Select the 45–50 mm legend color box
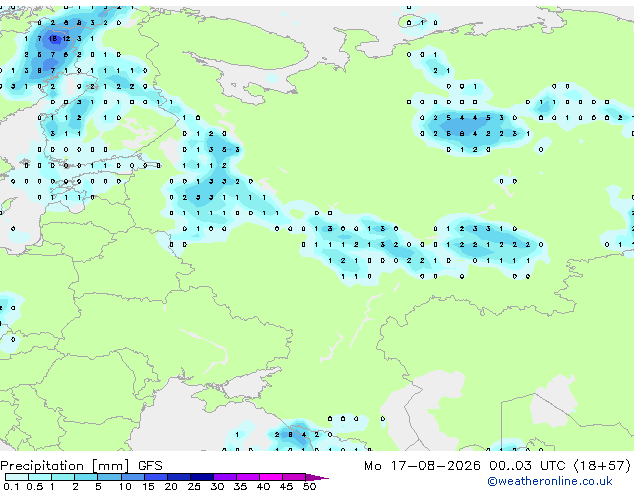The width and height of the screenshot is (634, 490). click(x=294, y=477)
